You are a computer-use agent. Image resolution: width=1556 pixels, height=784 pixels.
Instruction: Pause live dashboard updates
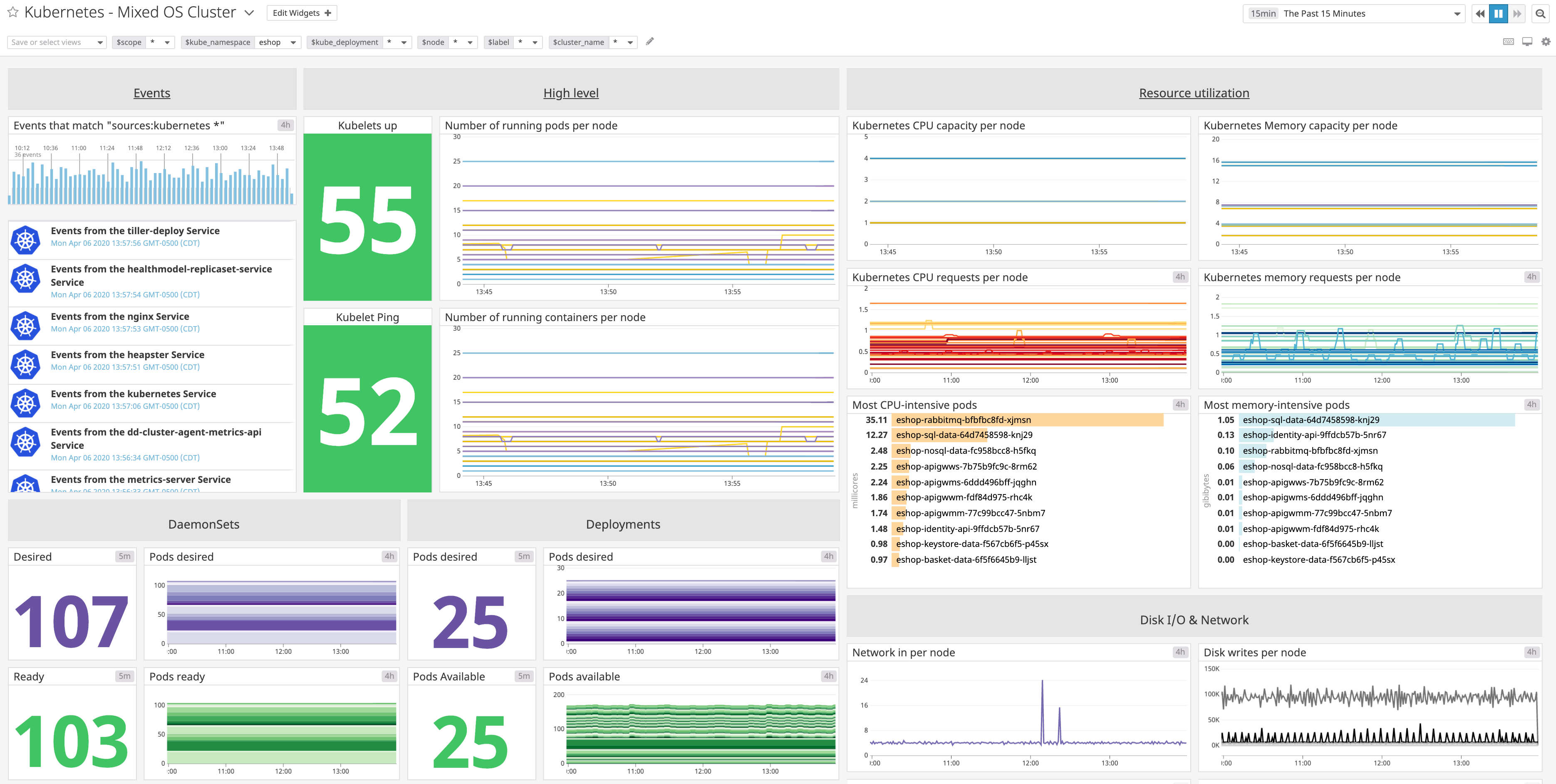(x=1499, y=13)
